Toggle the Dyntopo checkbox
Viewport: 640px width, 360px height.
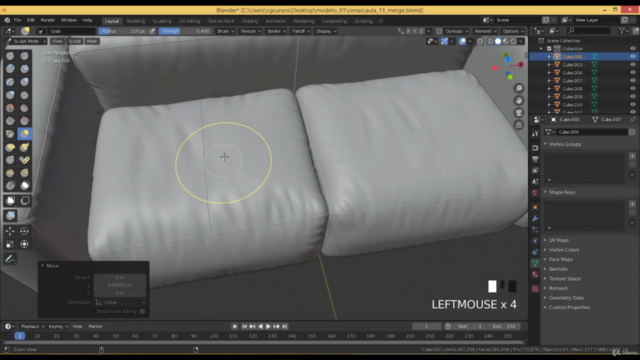[439, 31]
